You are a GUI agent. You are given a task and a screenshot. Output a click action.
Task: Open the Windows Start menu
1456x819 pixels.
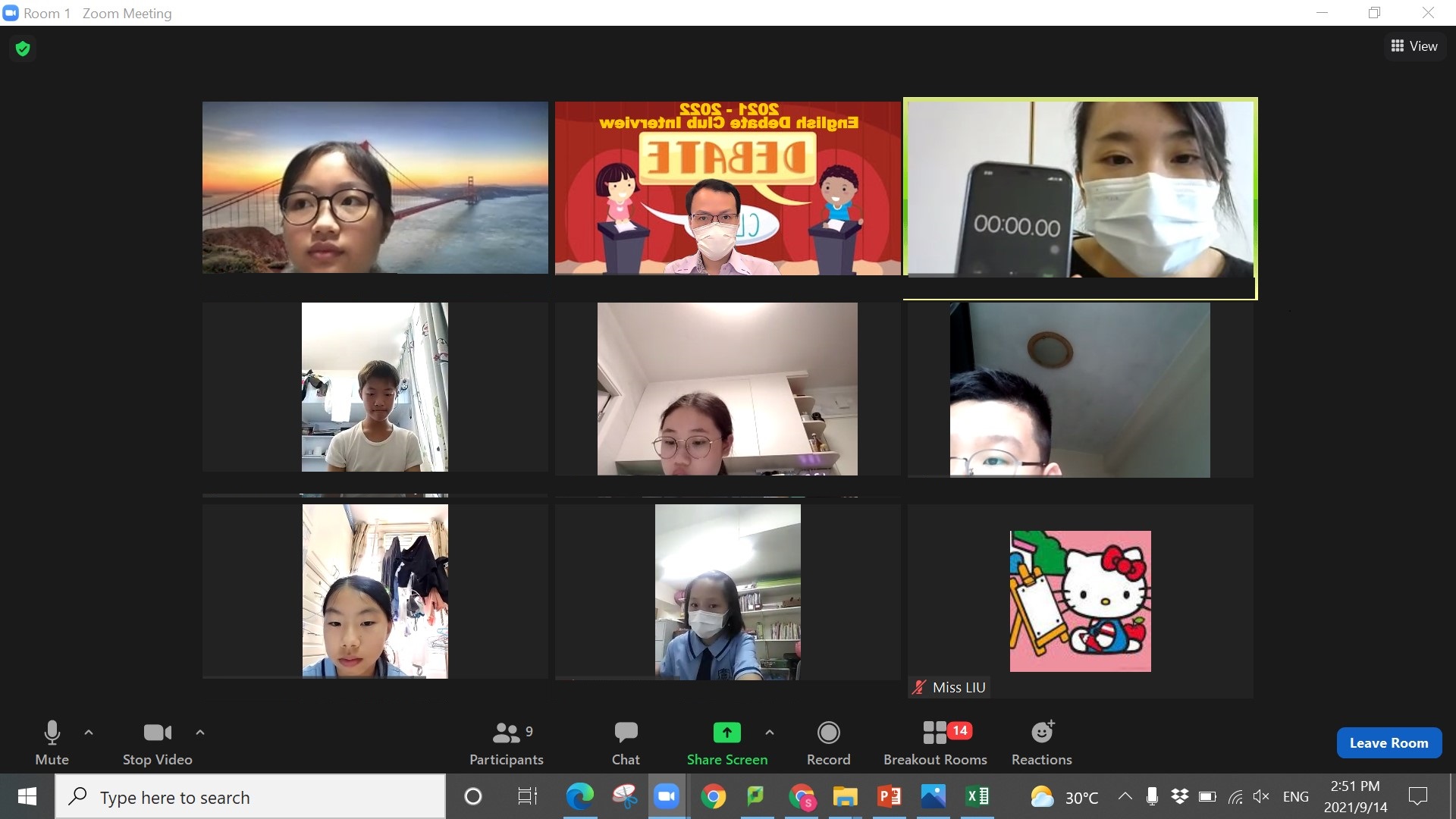pyautogui.click(x=27, y=796)
